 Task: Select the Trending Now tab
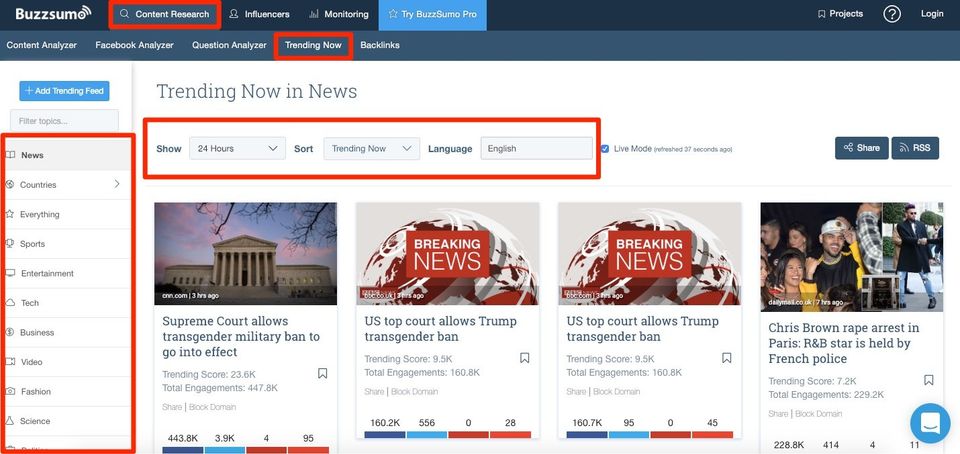(313, 45)
